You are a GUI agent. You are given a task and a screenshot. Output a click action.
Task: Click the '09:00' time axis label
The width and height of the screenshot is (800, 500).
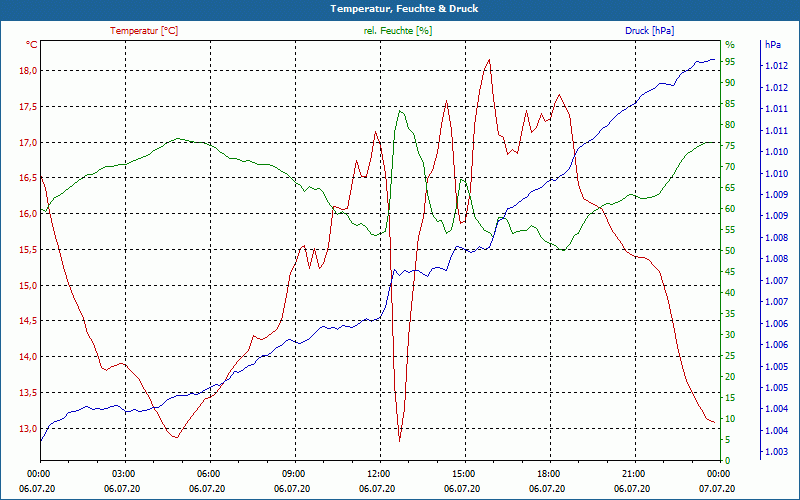(293, 473)
